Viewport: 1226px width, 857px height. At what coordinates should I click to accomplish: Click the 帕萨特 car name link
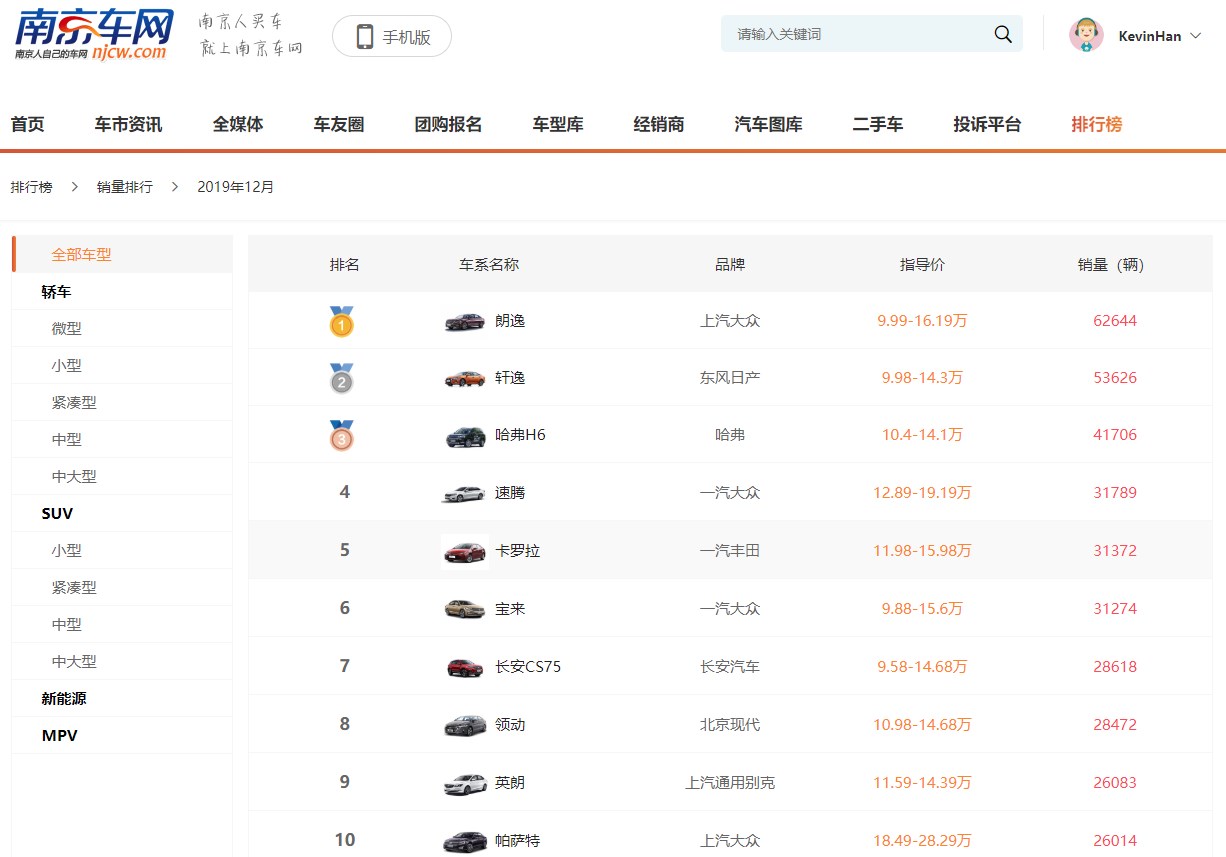click(517, 841)
